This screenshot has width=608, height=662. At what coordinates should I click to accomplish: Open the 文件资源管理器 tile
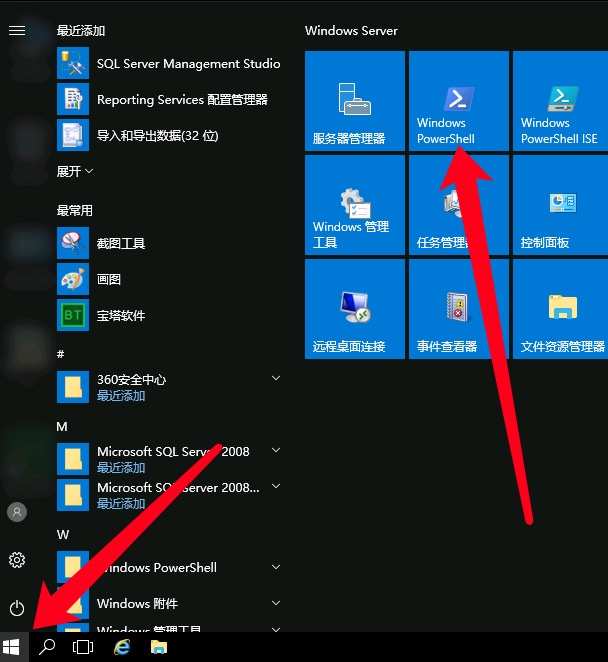[x=560, y=309]
